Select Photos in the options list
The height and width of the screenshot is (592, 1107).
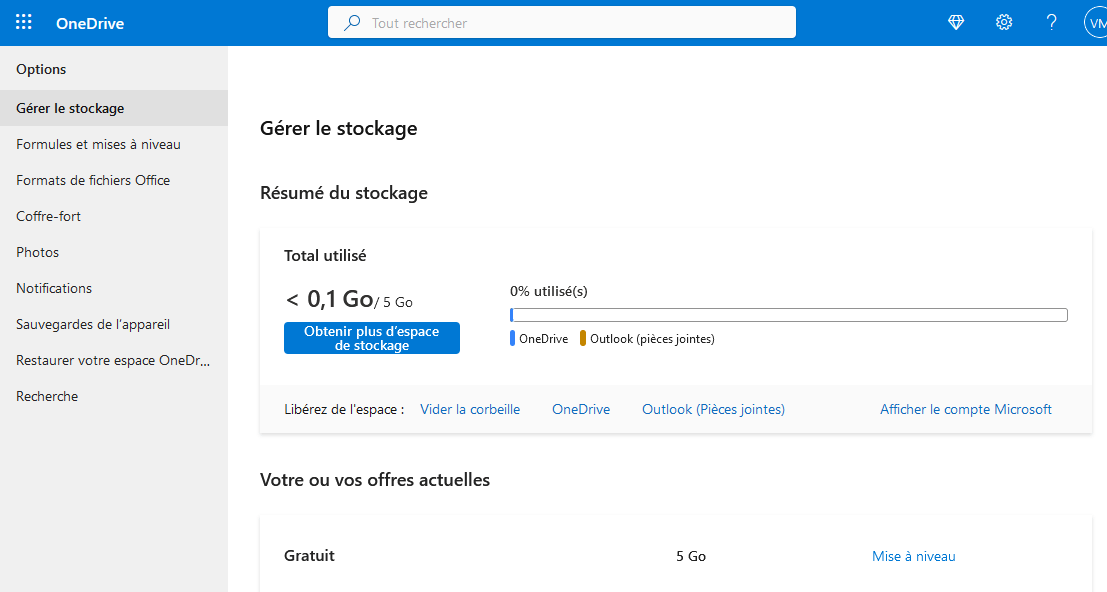click(37, 252)
